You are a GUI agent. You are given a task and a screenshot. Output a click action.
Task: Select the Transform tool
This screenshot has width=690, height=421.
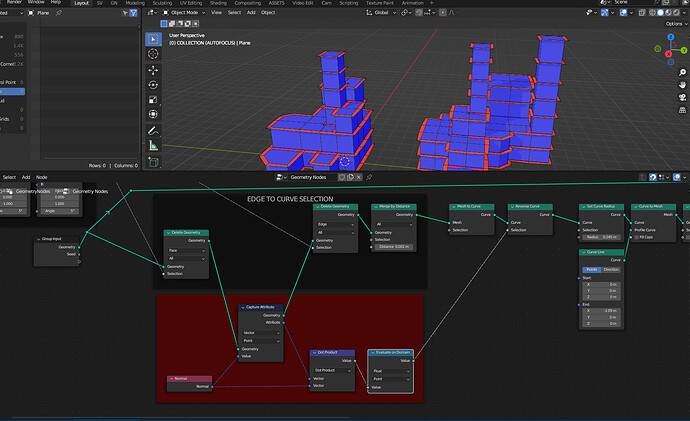153,114
